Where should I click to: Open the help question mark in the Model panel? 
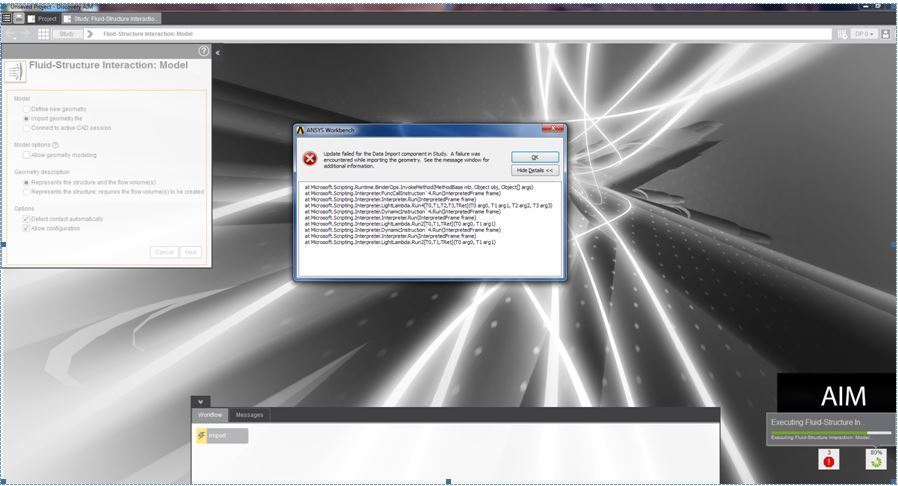click(203, 51)
